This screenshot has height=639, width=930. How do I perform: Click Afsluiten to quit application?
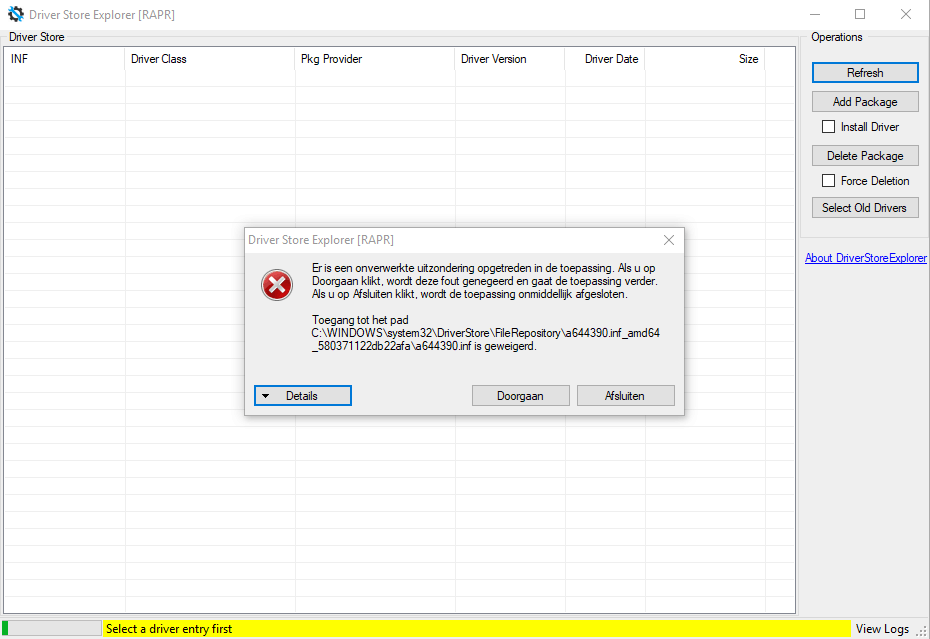point(625,396)
